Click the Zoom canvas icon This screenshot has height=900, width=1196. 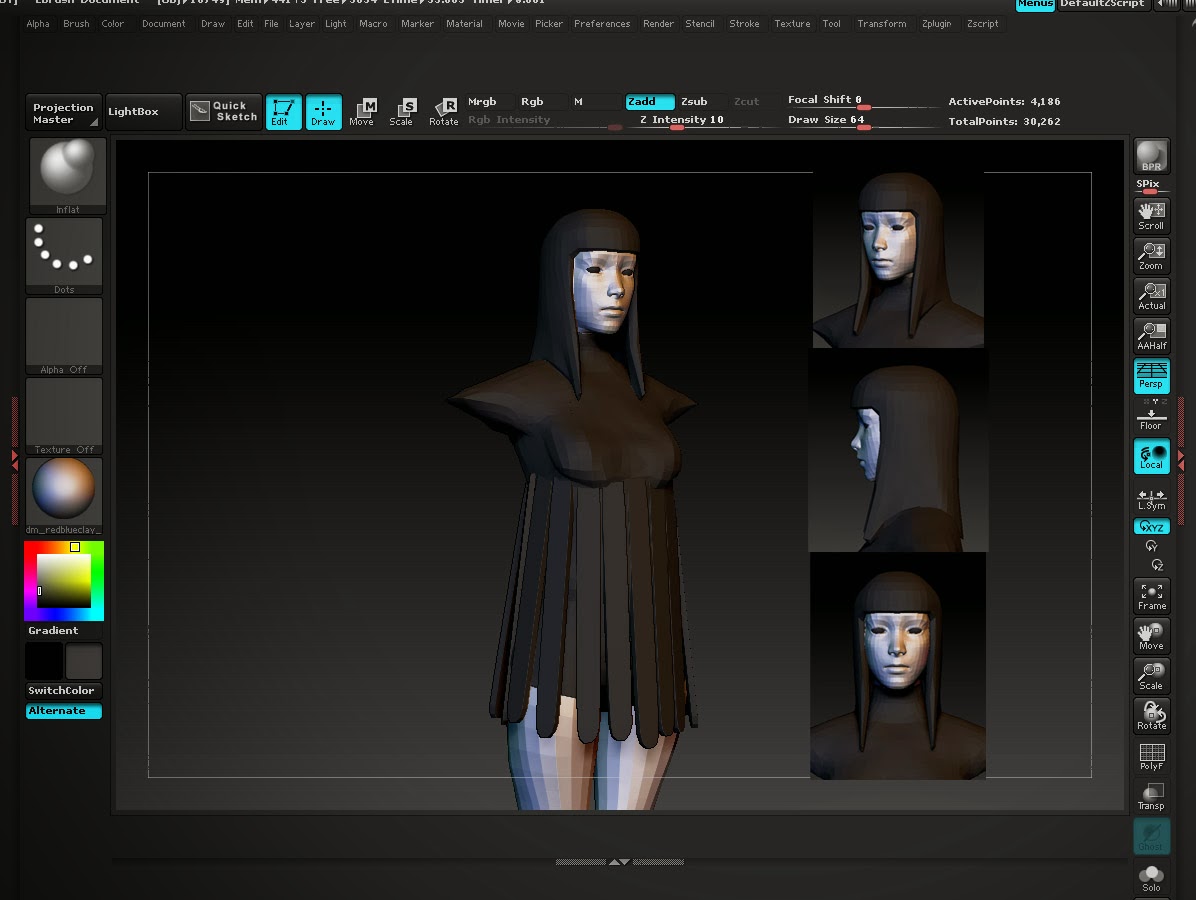coord(1151,256)
